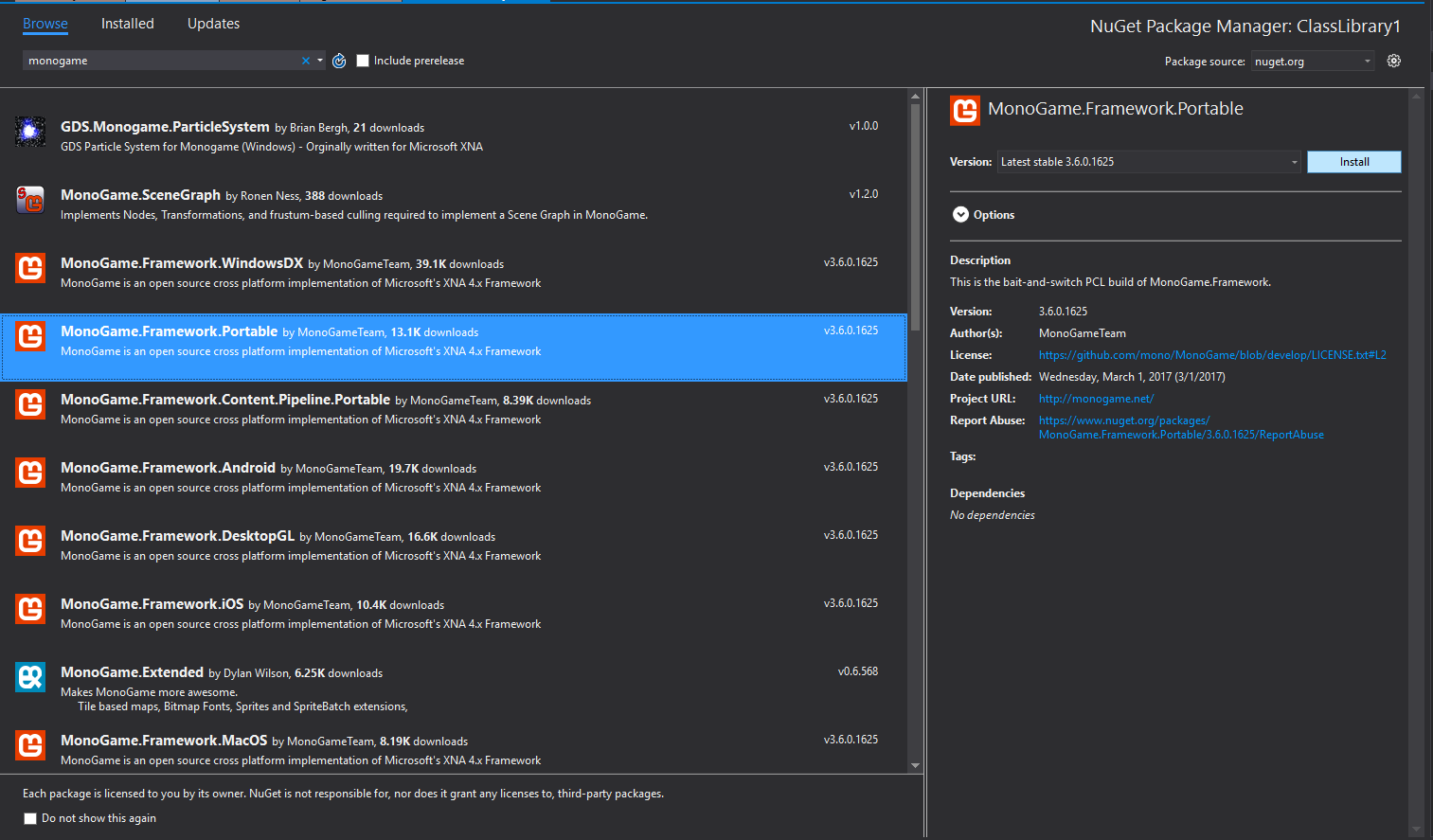
Task: Select MonoGame.Framework.Content.Pipeline.Portable title
Action: (x=225, y=400)
